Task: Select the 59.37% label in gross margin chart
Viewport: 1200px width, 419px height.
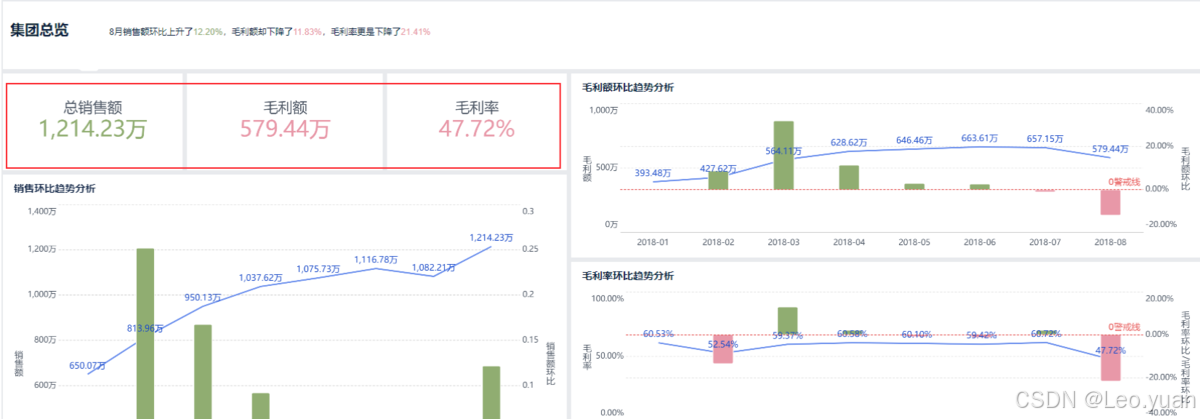Action: pyautogui.click(x=788, y=335)
